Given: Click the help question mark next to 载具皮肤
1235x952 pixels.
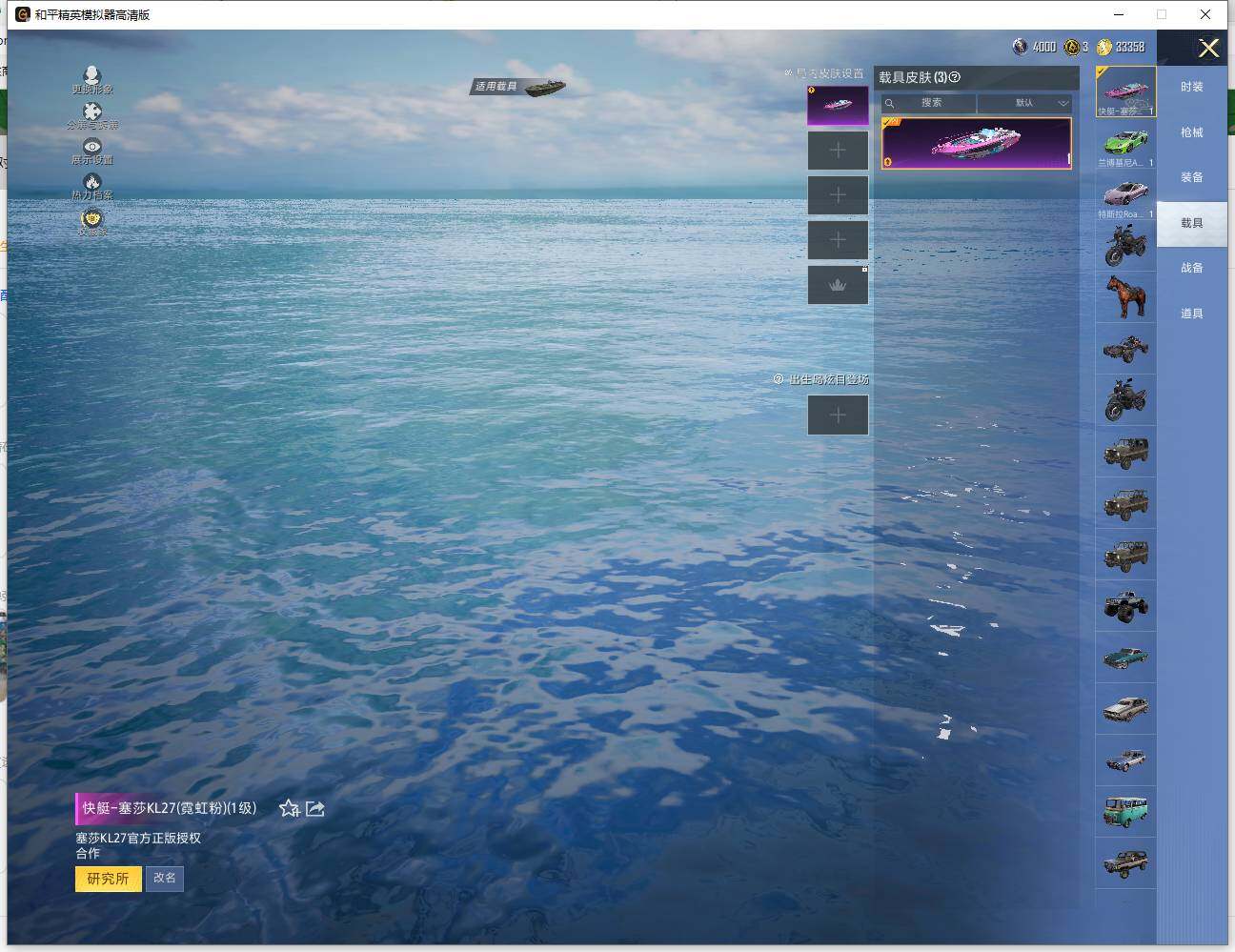Looking at the screenshot, I should tap(955, 77).
